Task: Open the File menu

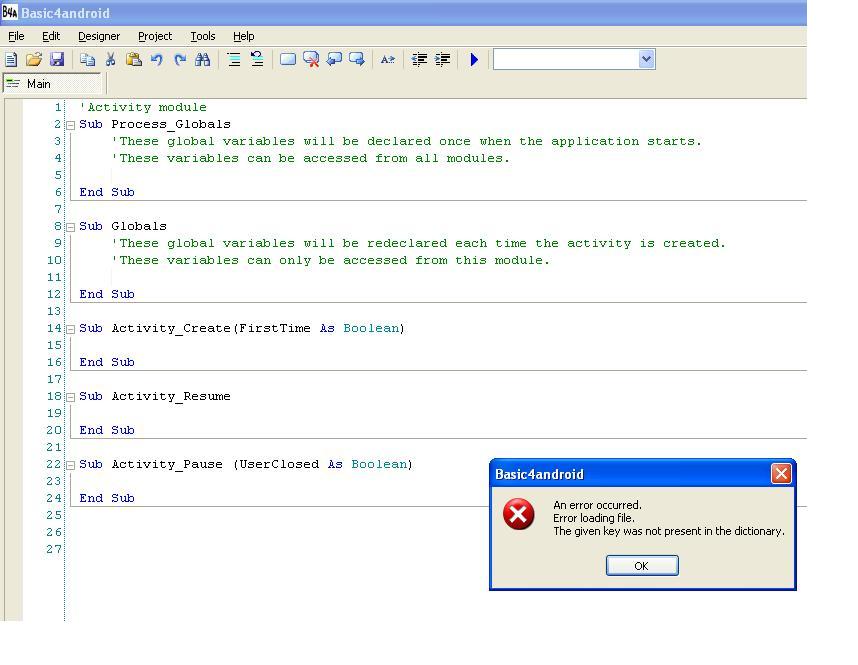Action: (16, 36)
